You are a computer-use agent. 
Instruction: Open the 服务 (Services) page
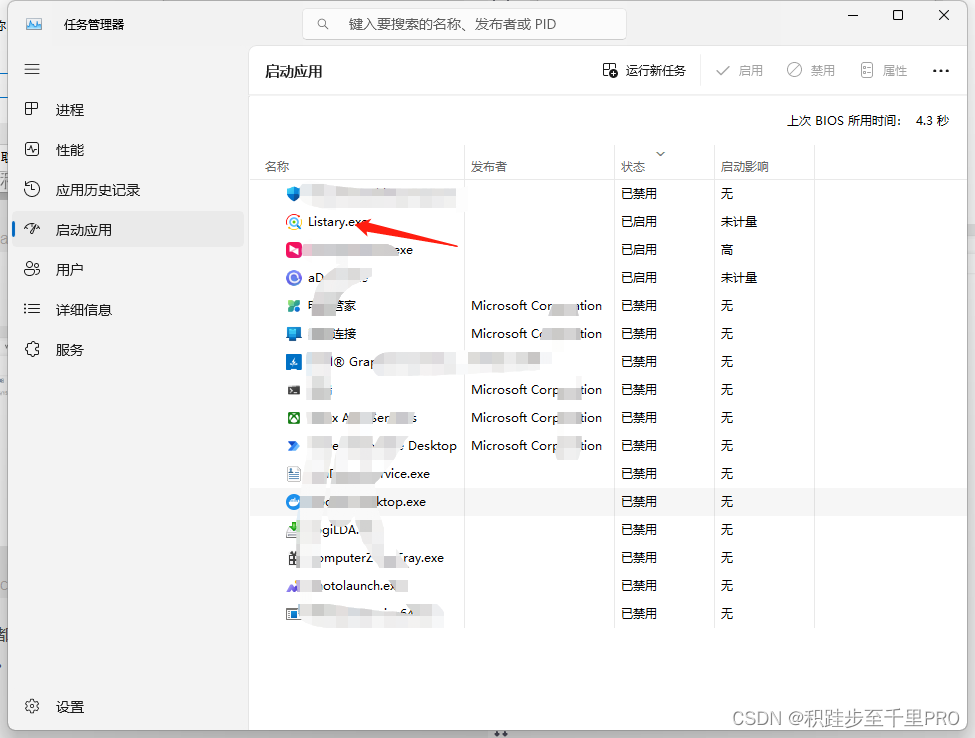click(x=127, y=349)
